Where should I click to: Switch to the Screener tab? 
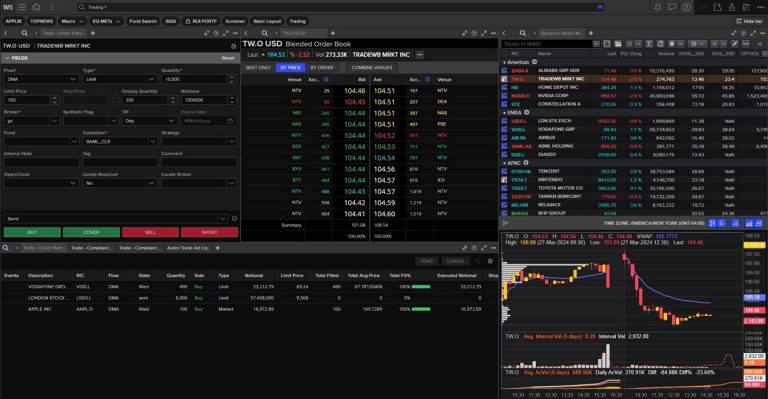tap(235, 21)
